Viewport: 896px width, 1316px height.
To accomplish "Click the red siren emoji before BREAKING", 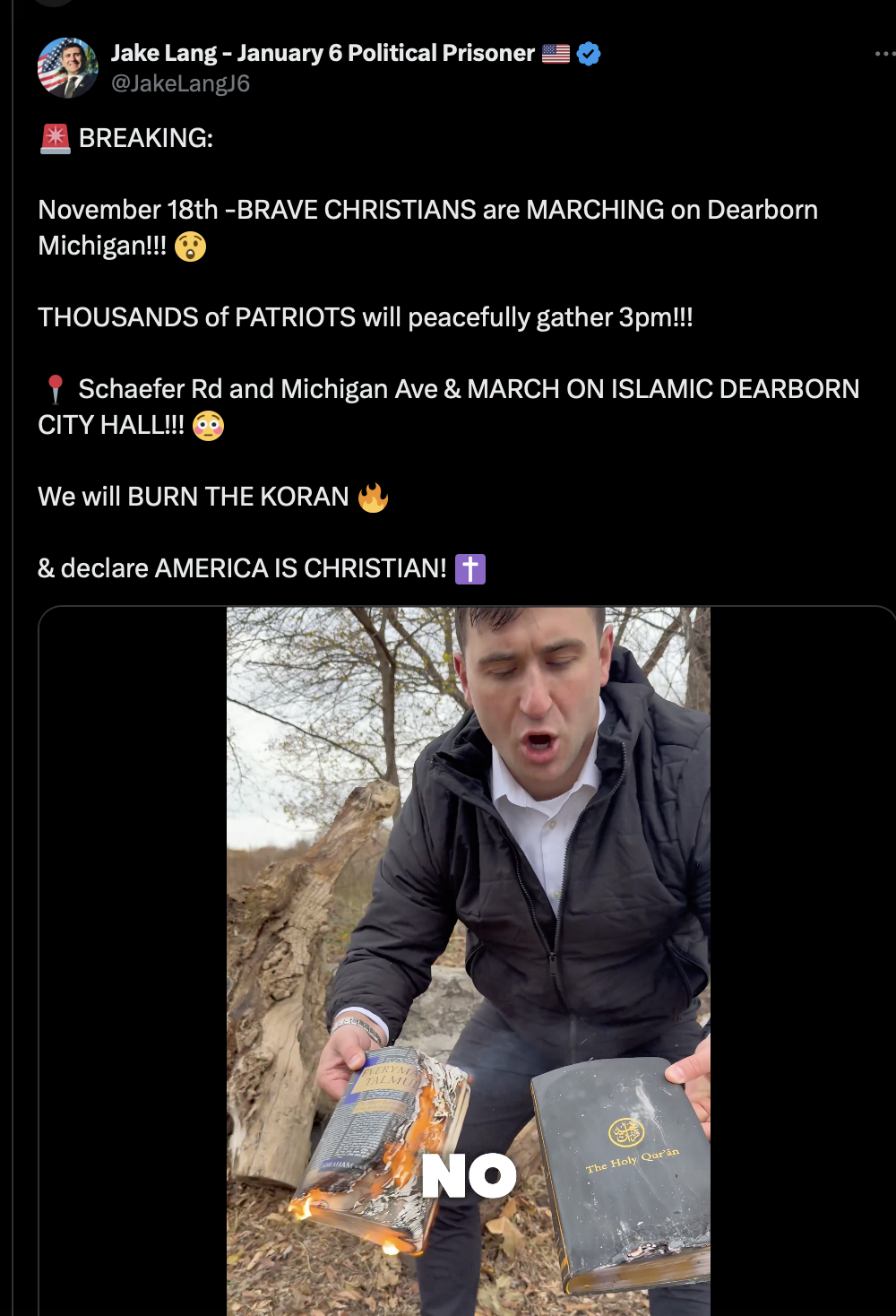I will 56,139.
